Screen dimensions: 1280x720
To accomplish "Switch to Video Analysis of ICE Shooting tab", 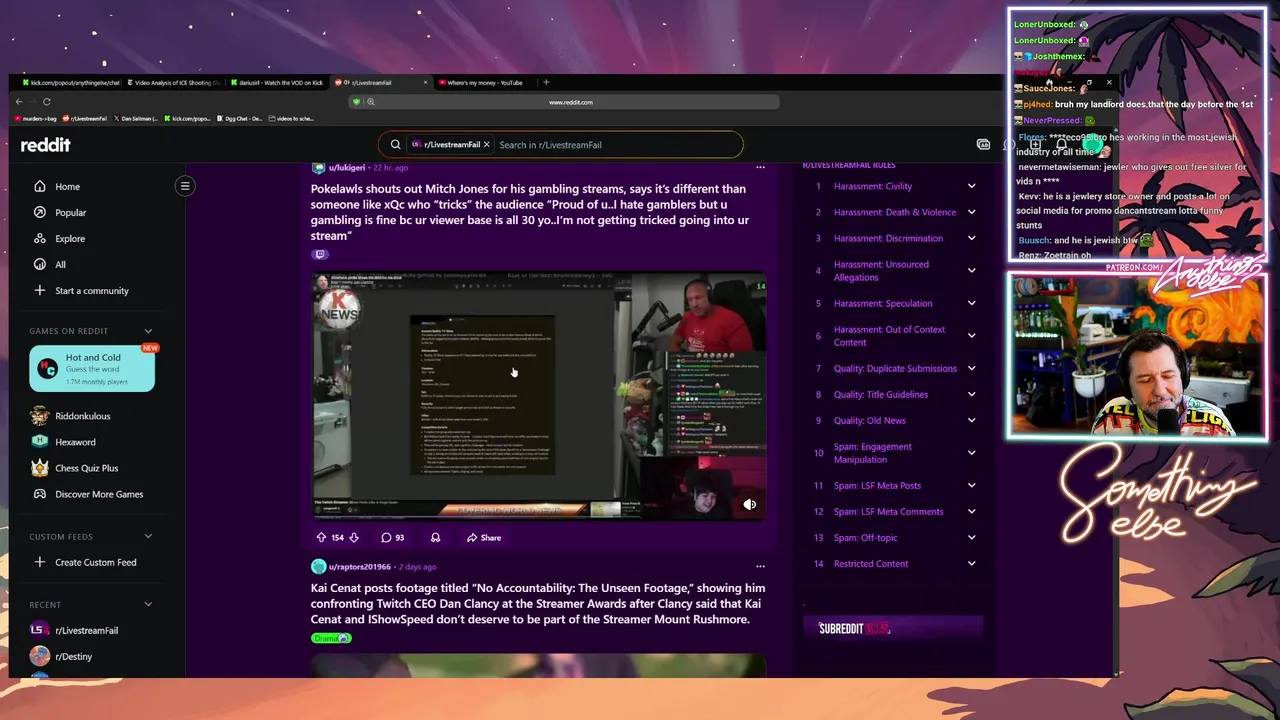I will click(x=175, y=83).
